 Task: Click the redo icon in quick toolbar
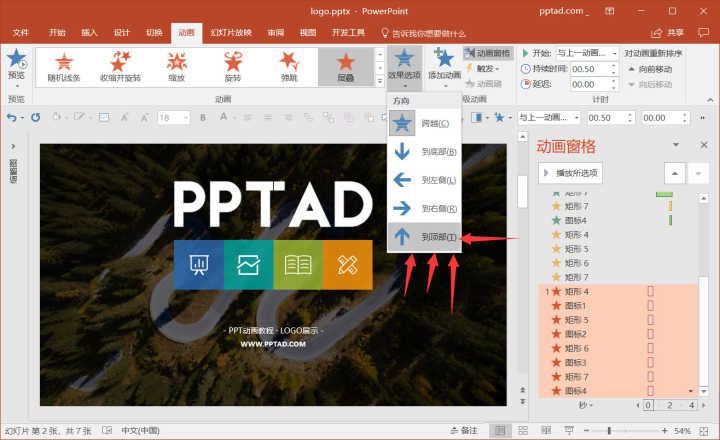pyautogui.click(x=35, y=118)
